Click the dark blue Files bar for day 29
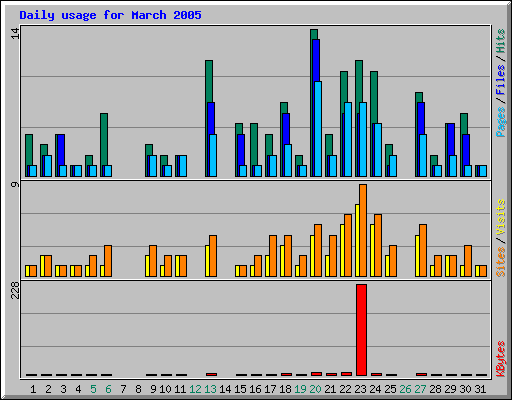 click(451, 139)
